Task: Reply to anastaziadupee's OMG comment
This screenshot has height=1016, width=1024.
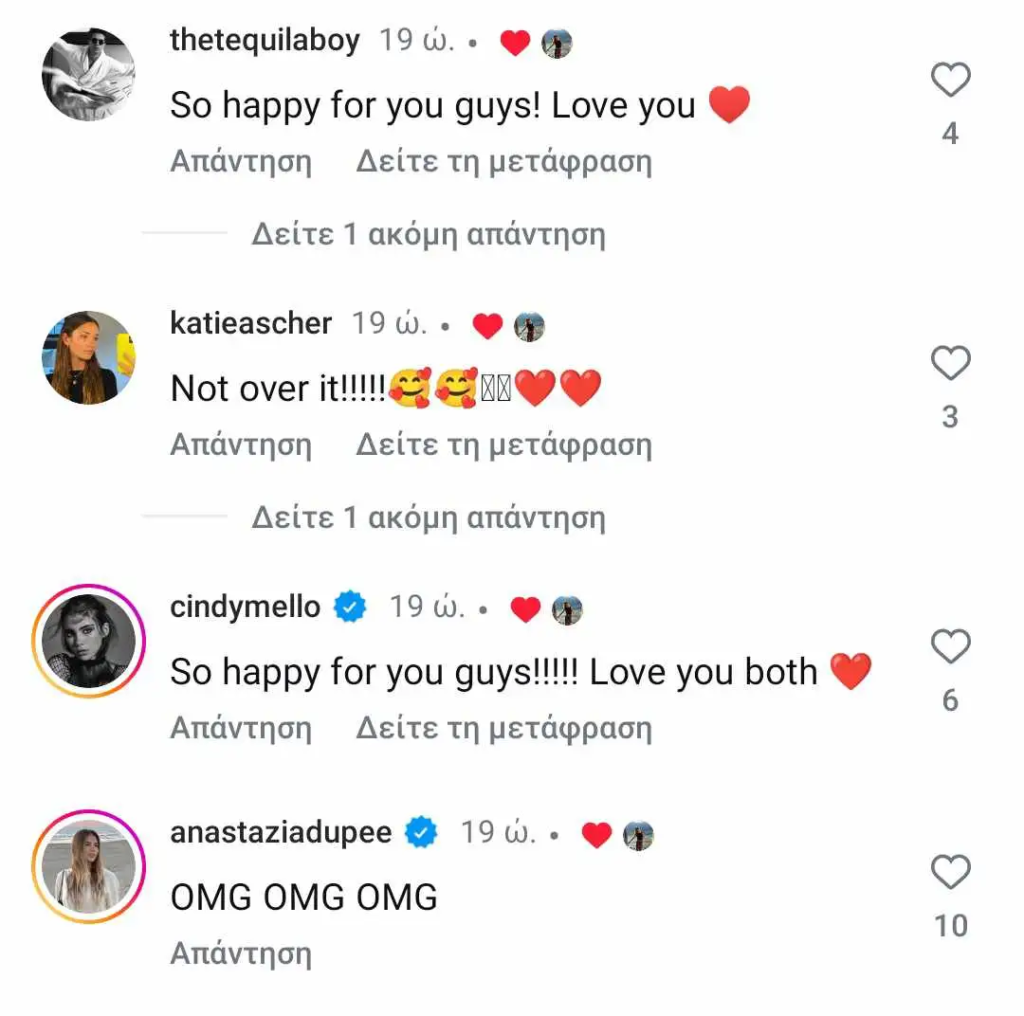Action: pos(241,954)
